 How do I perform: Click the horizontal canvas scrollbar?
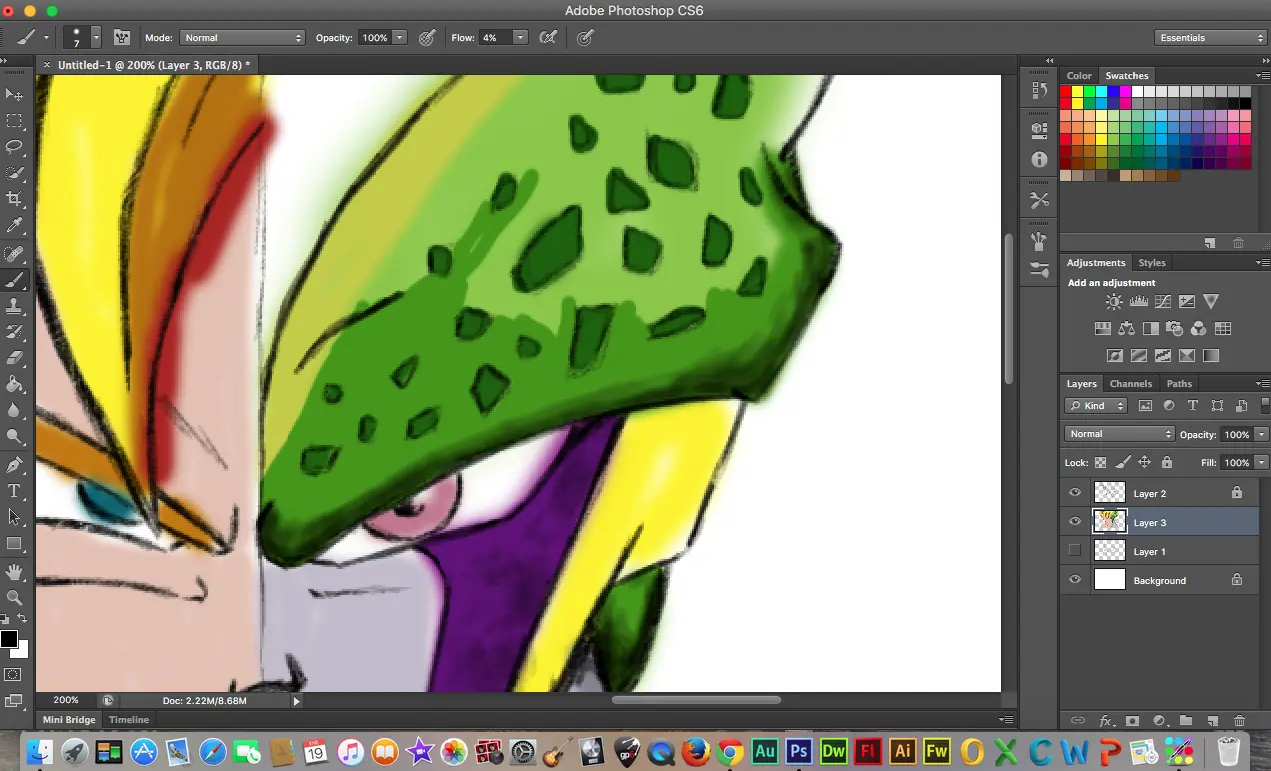click(x=696, y=700)
